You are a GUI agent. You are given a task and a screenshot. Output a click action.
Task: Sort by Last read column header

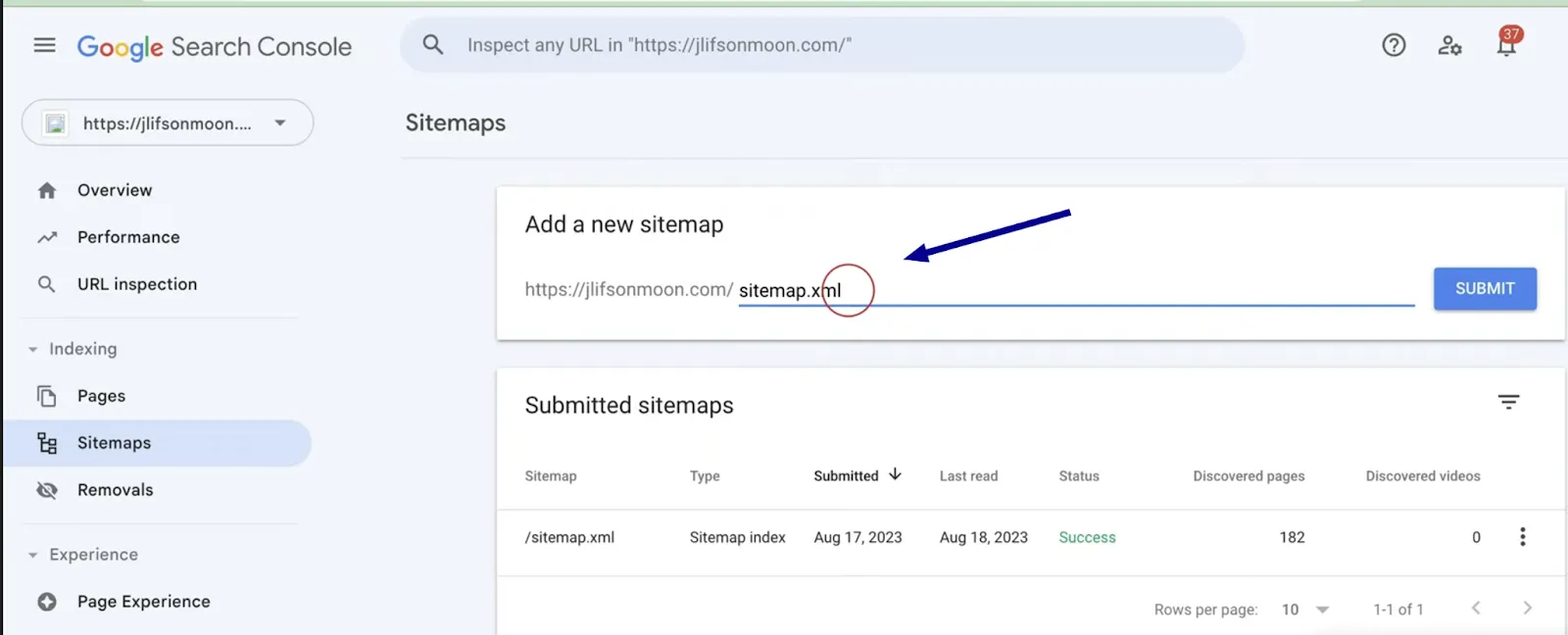968,476
